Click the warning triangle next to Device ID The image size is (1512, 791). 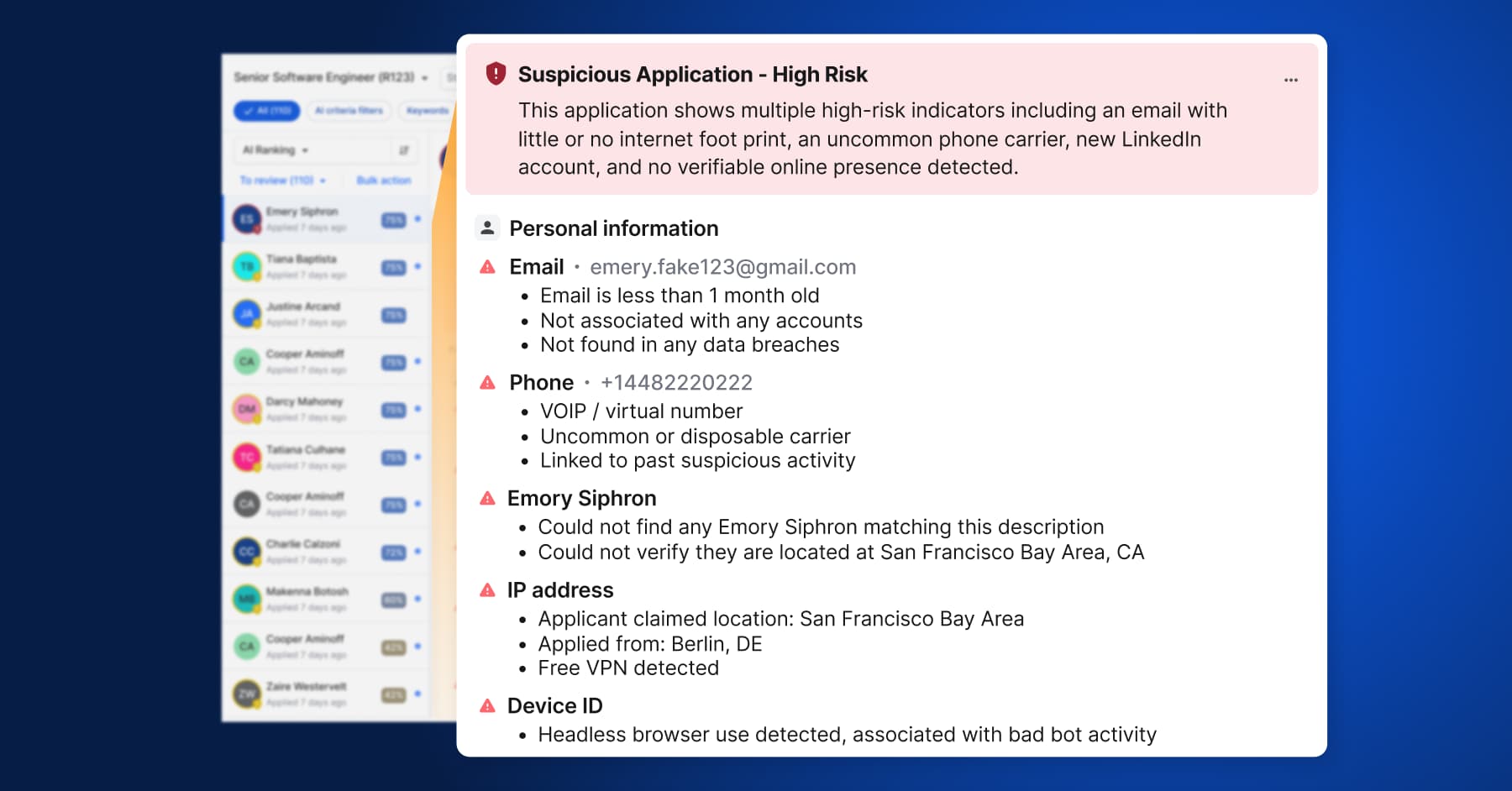487,706
